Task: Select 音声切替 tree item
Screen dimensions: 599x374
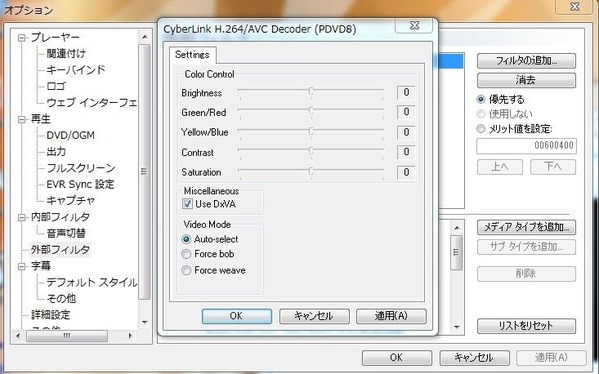Action: click(66, 233)
